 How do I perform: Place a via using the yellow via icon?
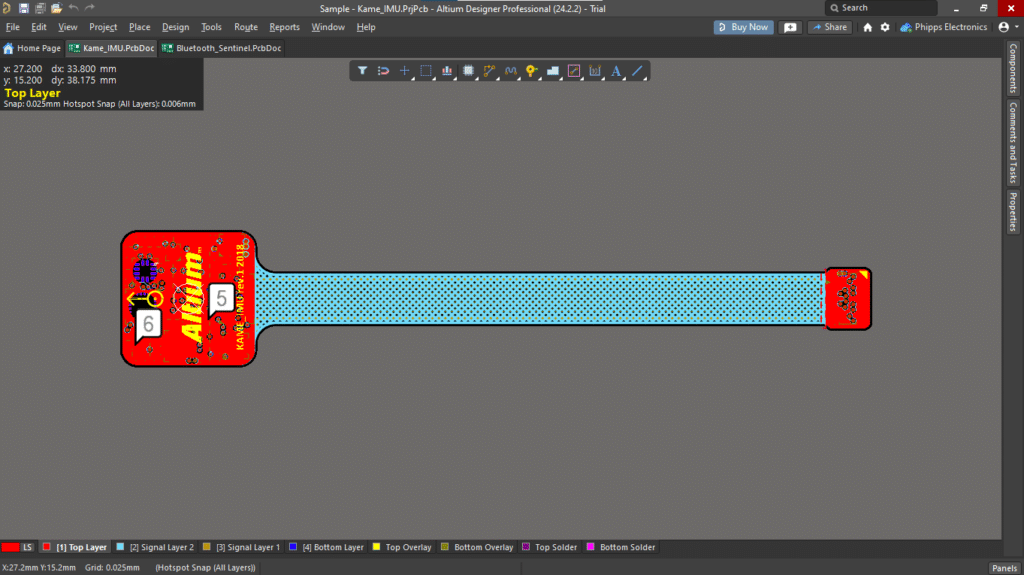532,71
